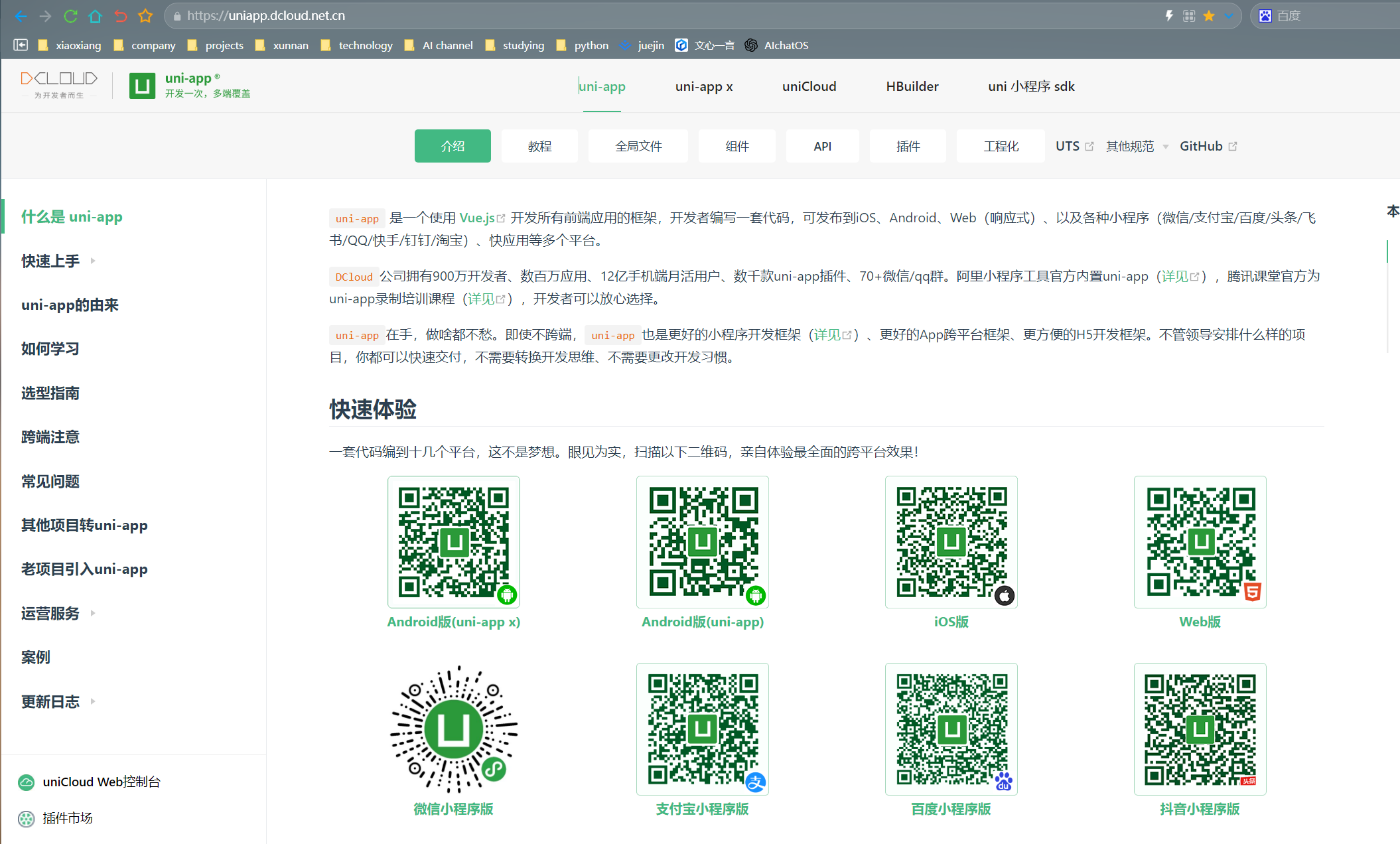Expand the 更新日志 sidebar section
The image size is (1400, 844).
(58, 701)
